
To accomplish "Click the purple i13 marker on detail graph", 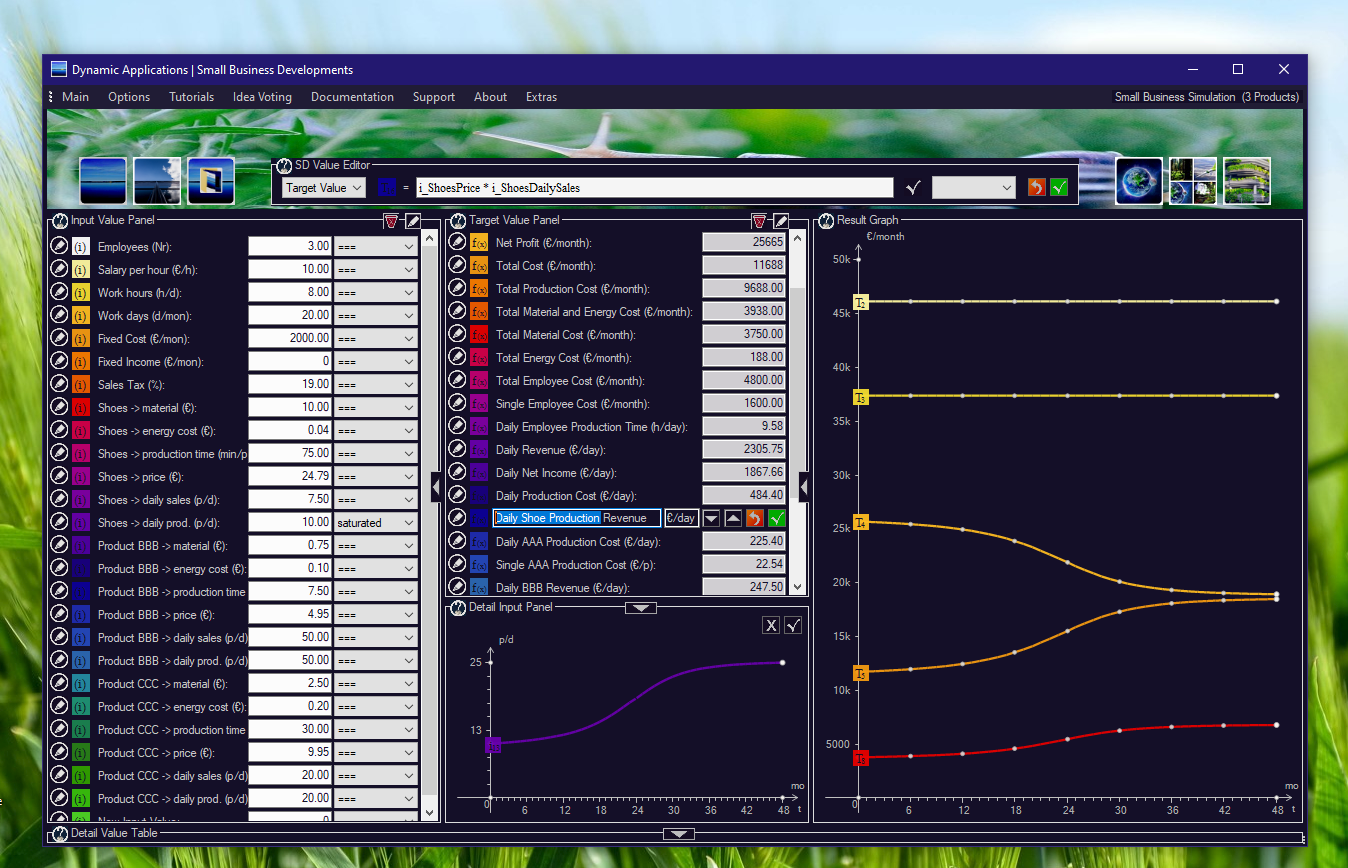I will [493, 744].
